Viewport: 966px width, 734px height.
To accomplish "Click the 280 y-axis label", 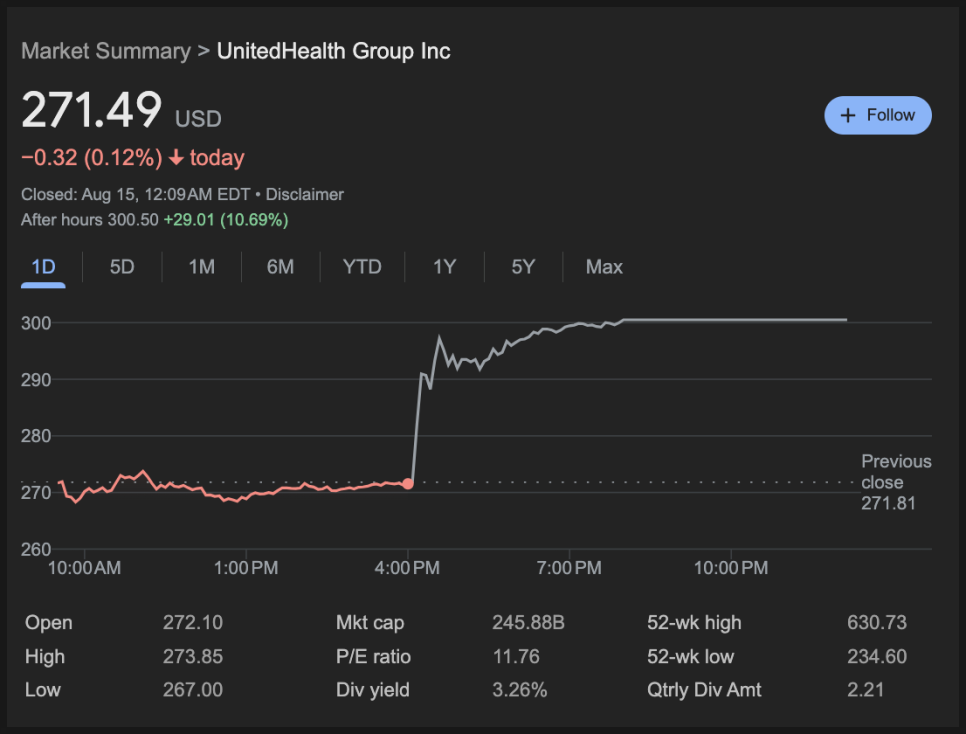I will pos(36,436).
